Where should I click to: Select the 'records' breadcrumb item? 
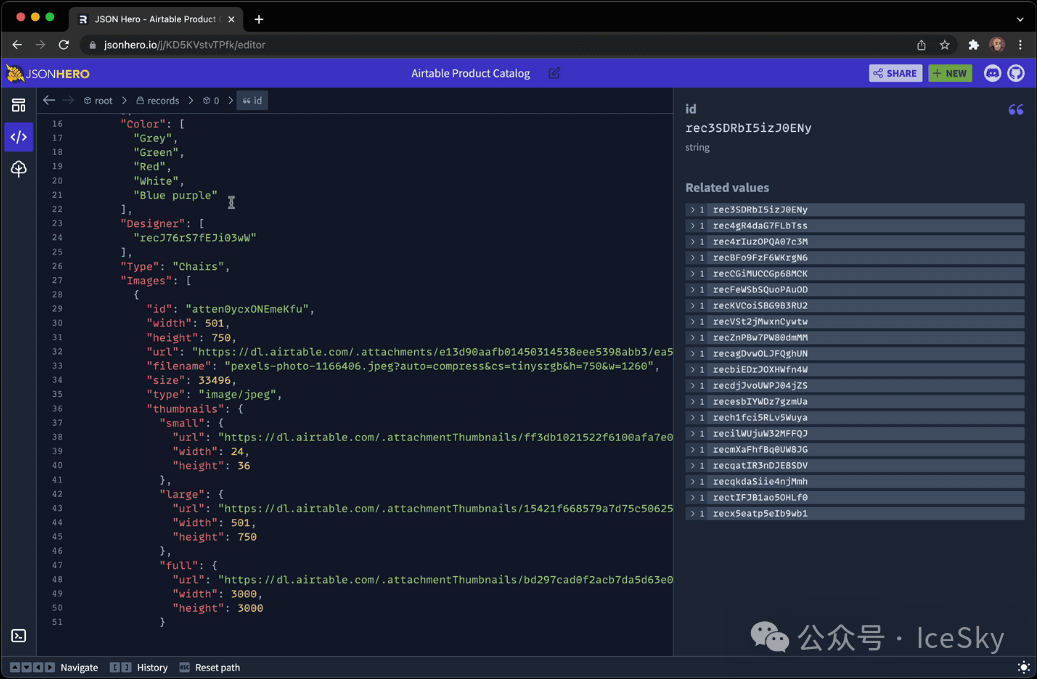[157, 100]
